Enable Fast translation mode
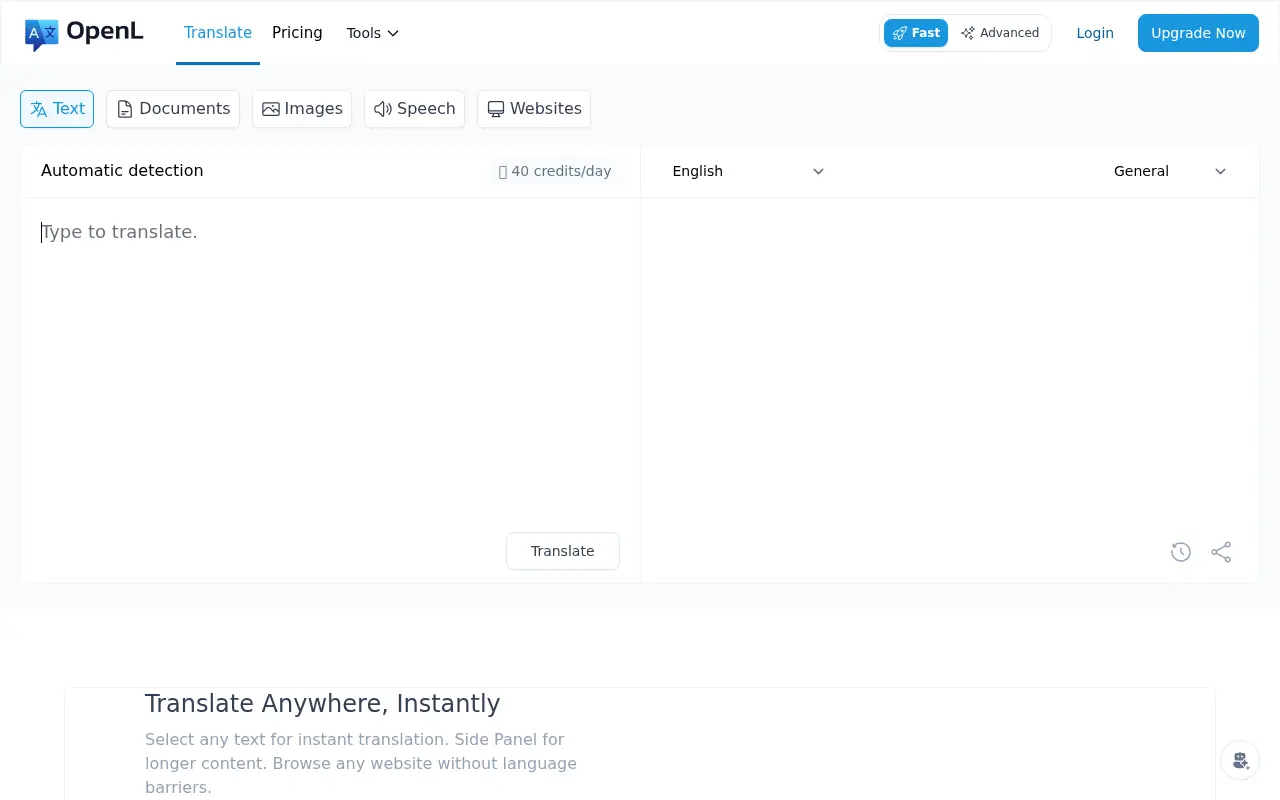This screenshot has height=800, width=1280. [x=915, y=32]
